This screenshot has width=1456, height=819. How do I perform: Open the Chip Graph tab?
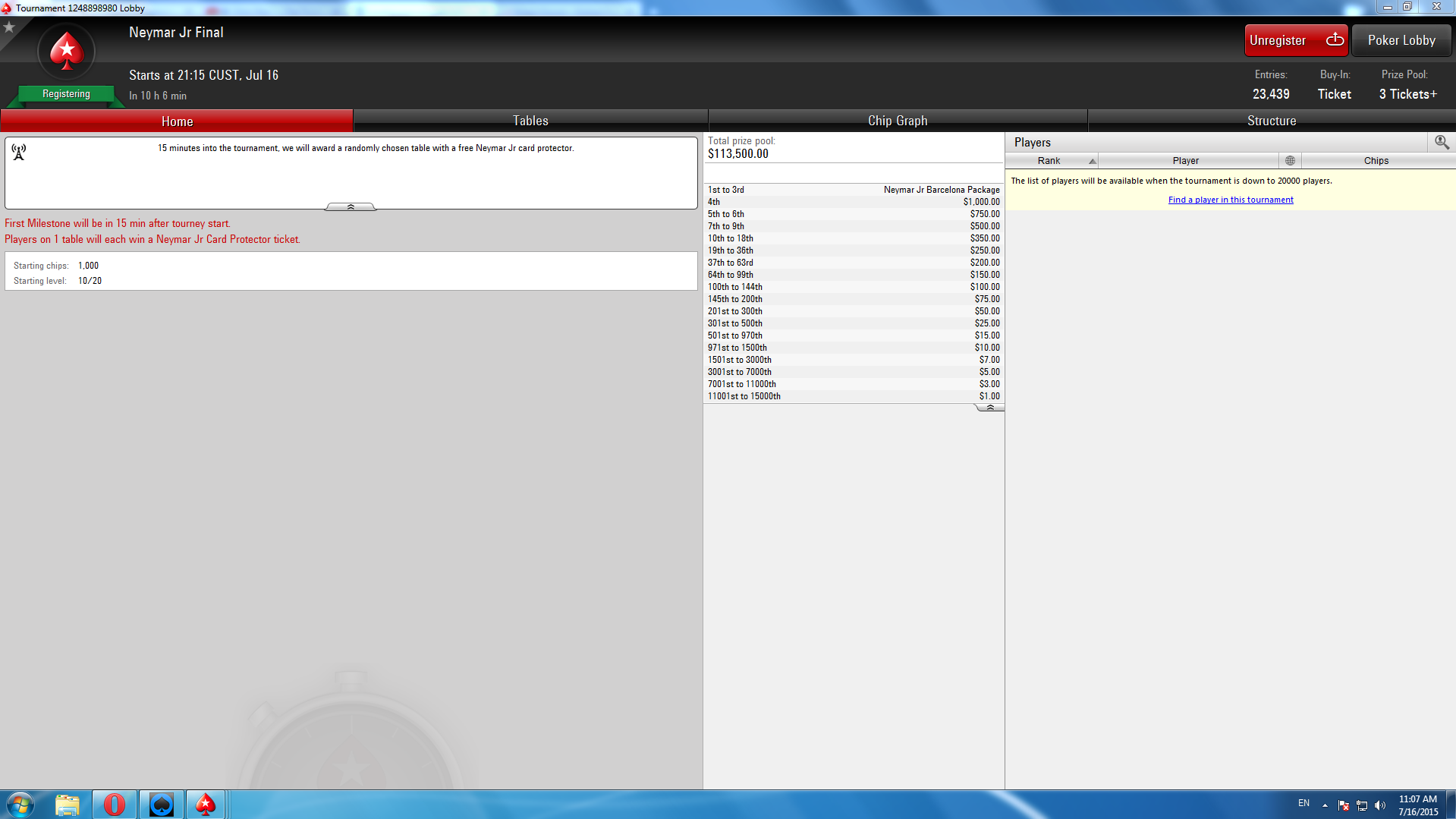coord(898,121)
